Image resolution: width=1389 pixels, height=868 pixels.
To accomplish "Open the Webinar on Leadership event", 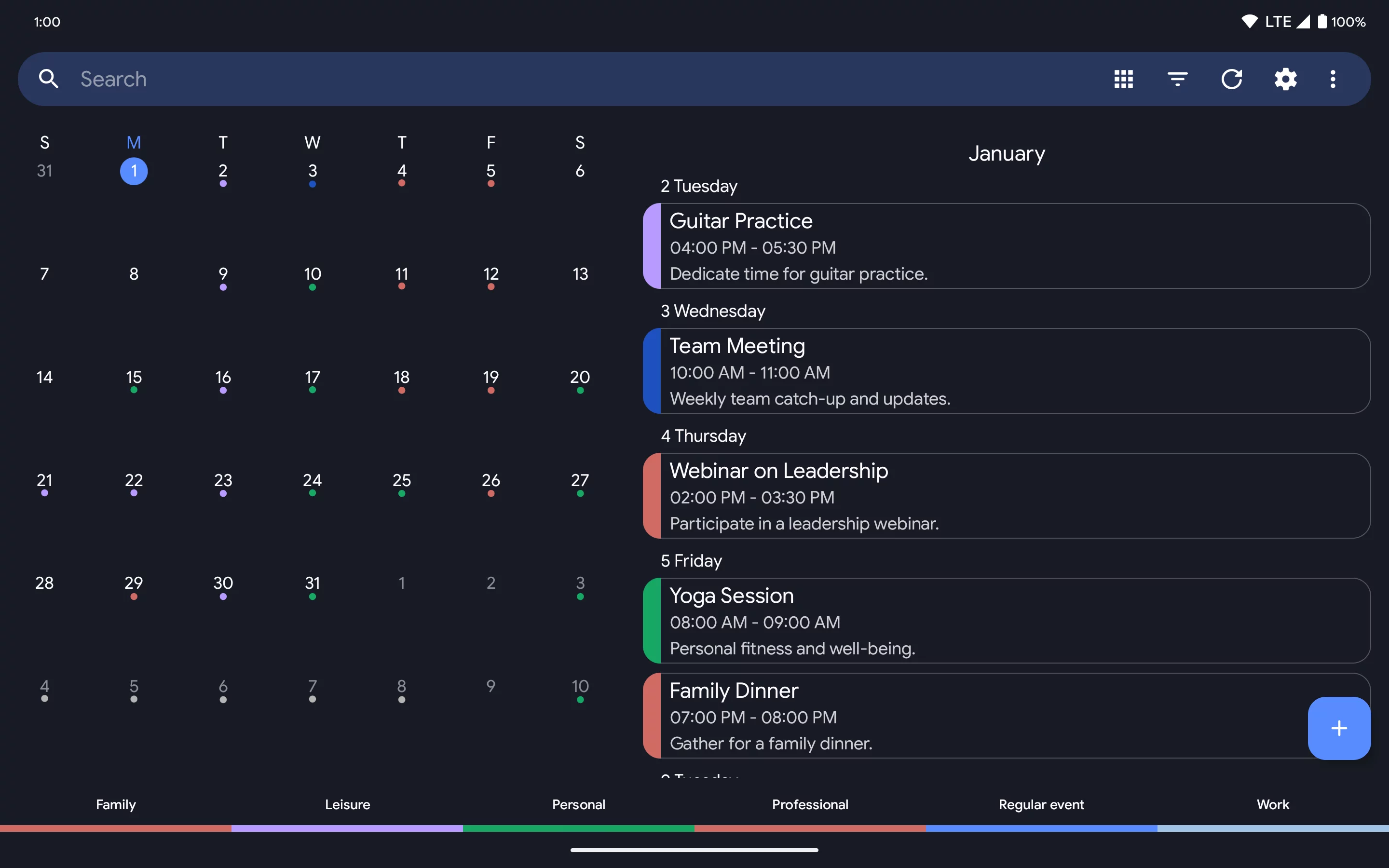I will (x=1006, y=496).
